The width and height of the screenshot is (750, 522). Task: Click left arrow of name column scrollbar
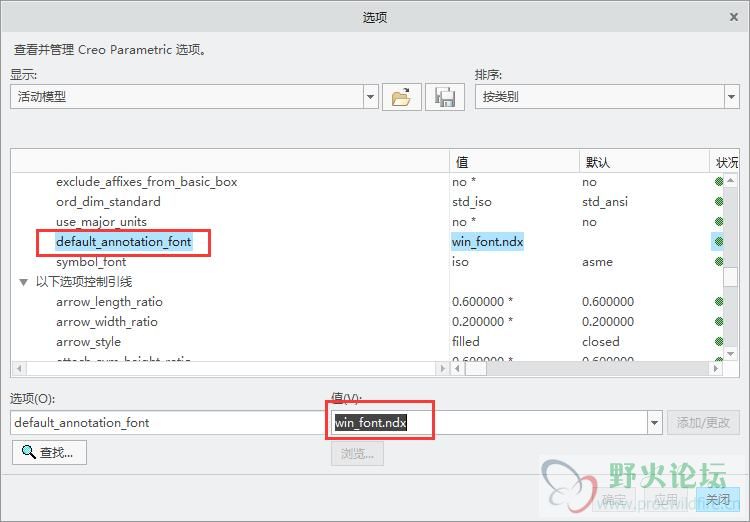[x=19, y=368]
